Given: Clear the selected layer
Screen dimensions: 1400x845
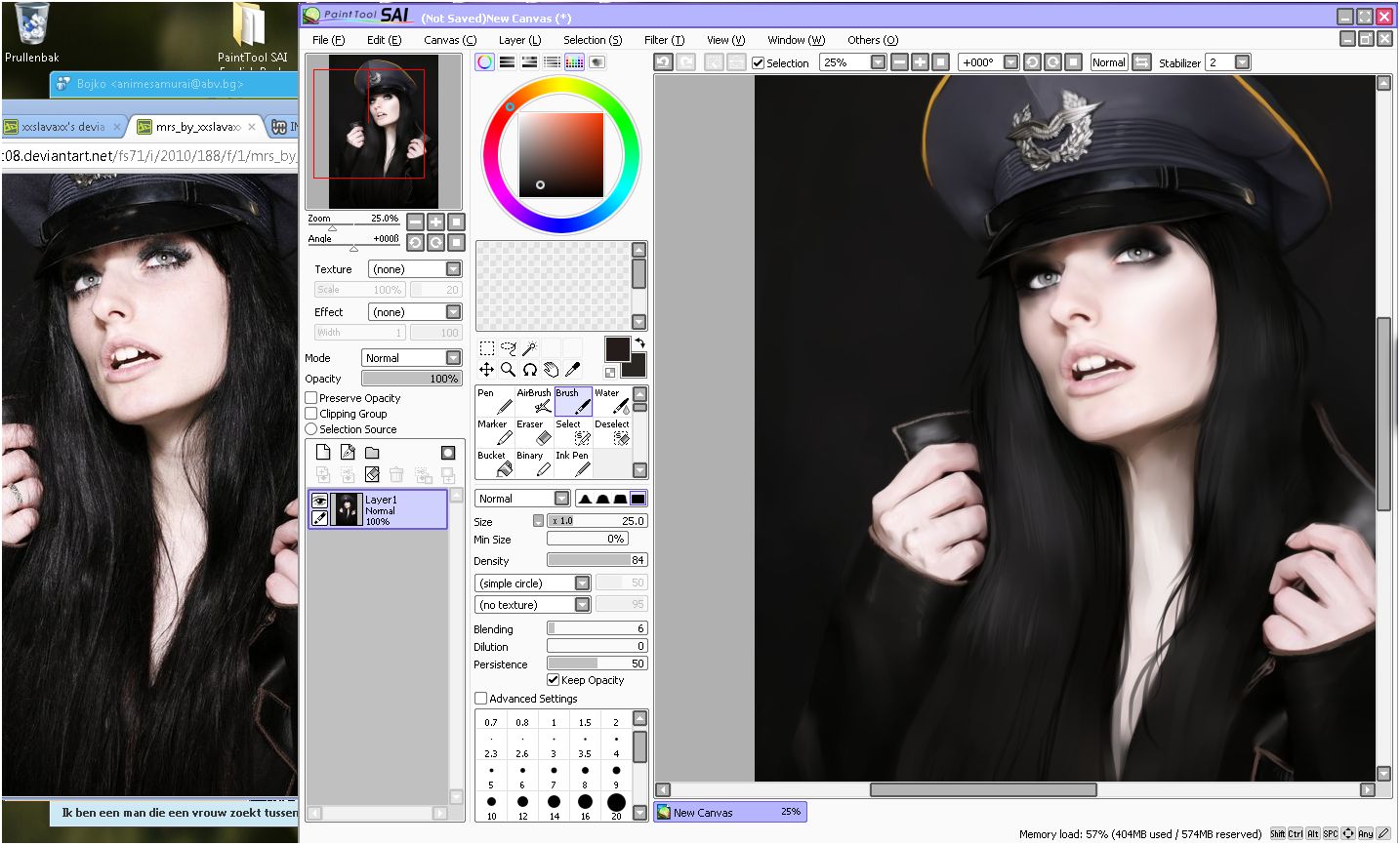Looking at the screenshot, I should [372, 475].
